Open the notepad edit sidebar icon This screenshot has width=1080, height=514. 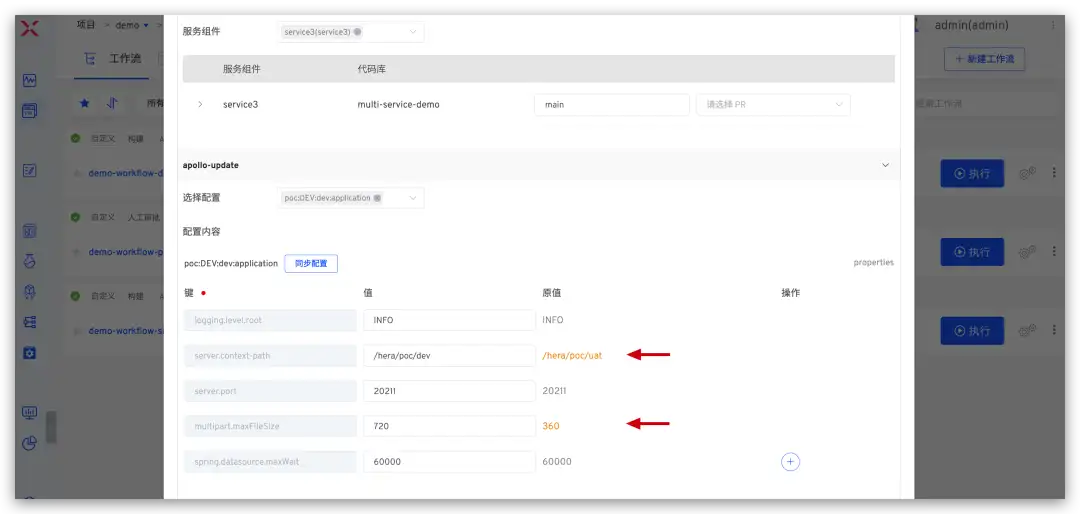(29, 170)
